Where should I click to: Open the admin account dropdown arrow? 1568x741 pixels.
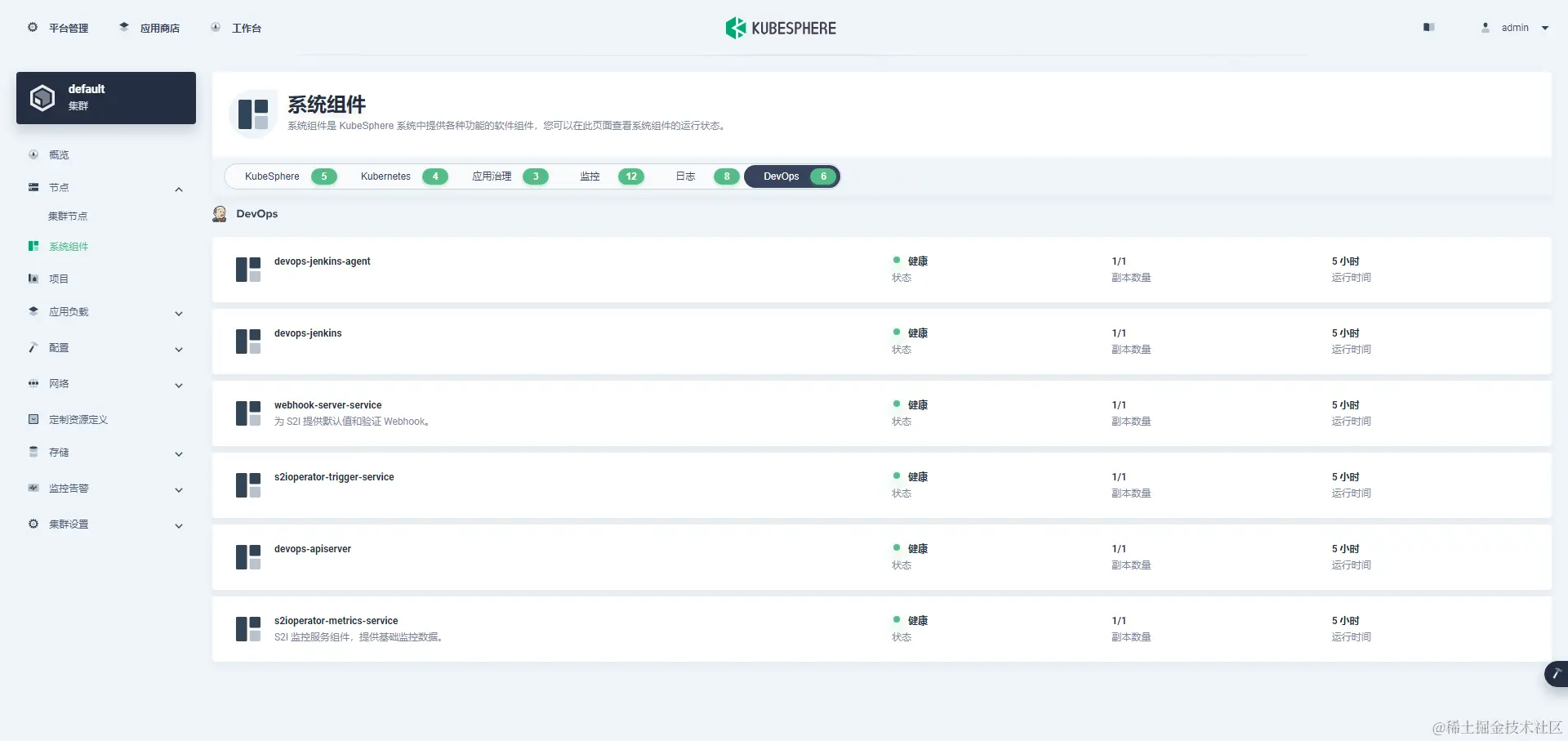click(1545, 28)
